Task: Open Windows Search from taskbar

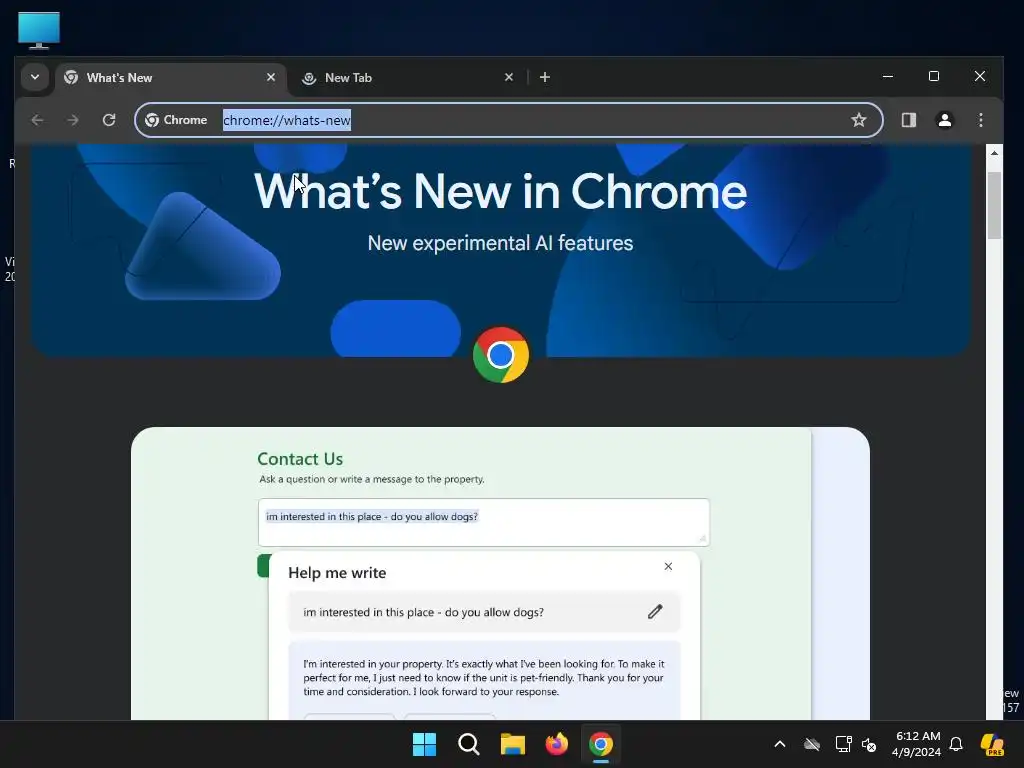Action: [x=469, y=744]
